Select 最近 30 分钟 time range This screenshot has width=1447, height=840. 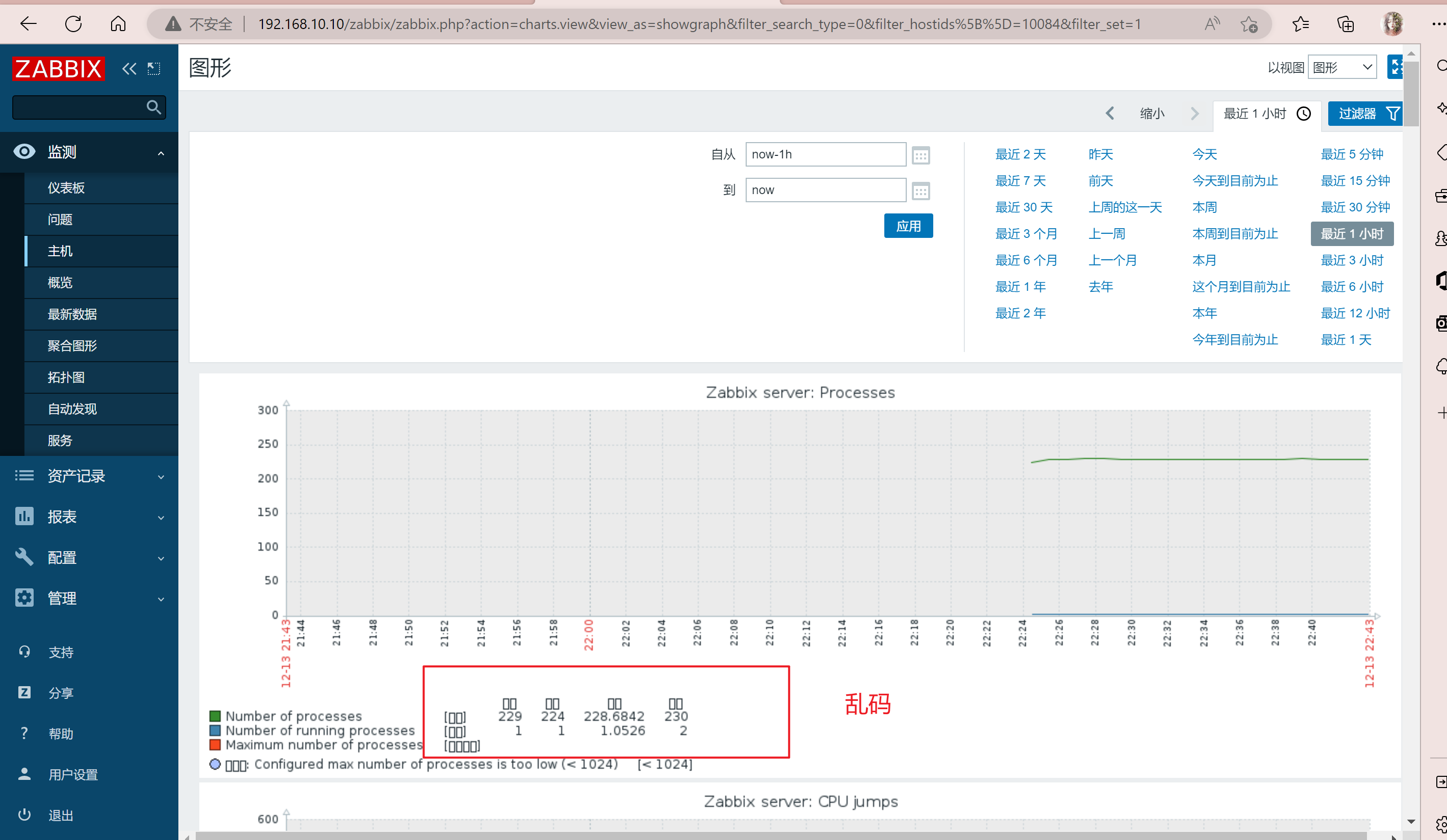[1355, 207]
